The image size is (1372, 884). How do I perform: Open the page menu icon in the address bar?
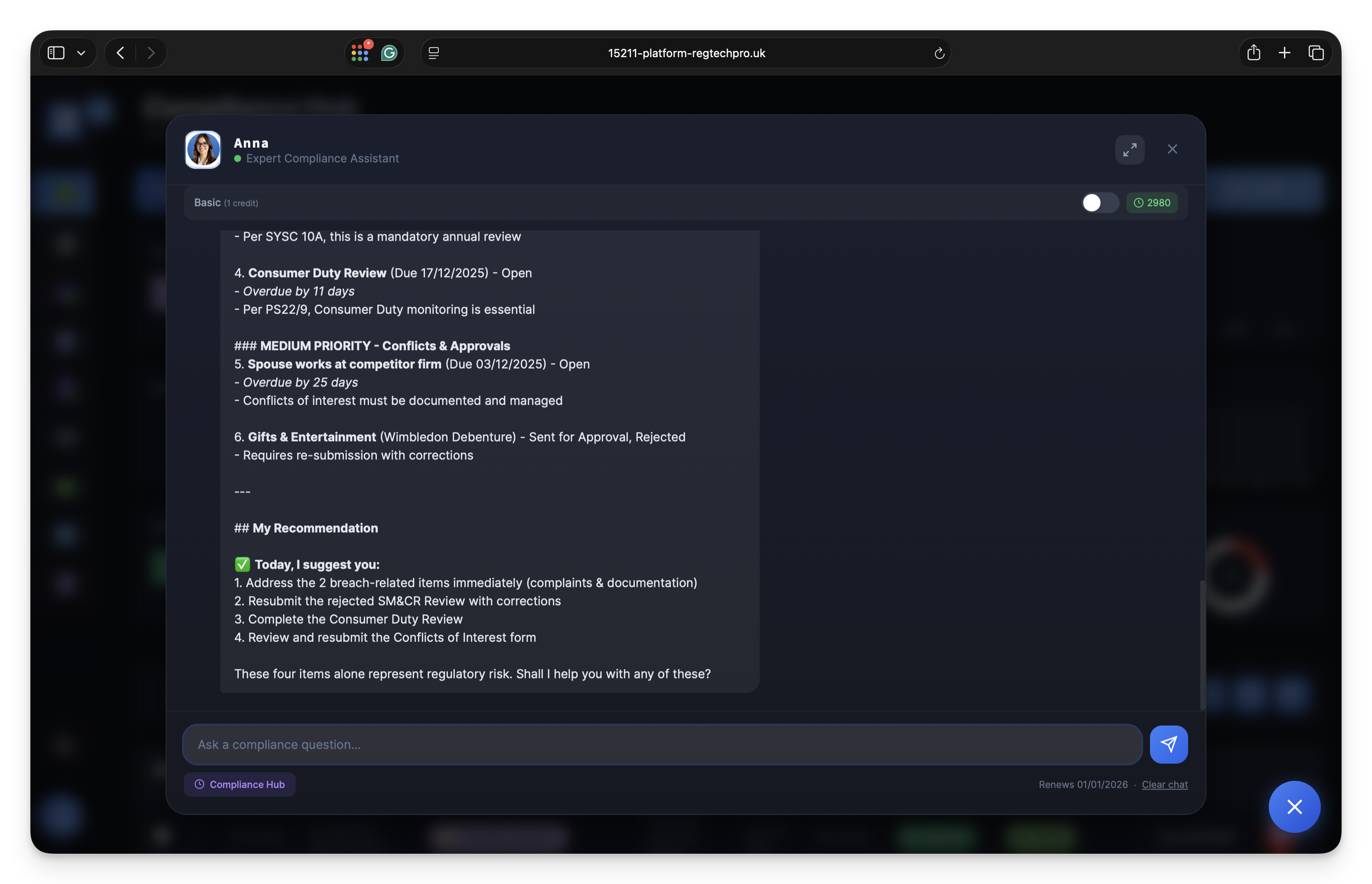[x=434, y=53]
